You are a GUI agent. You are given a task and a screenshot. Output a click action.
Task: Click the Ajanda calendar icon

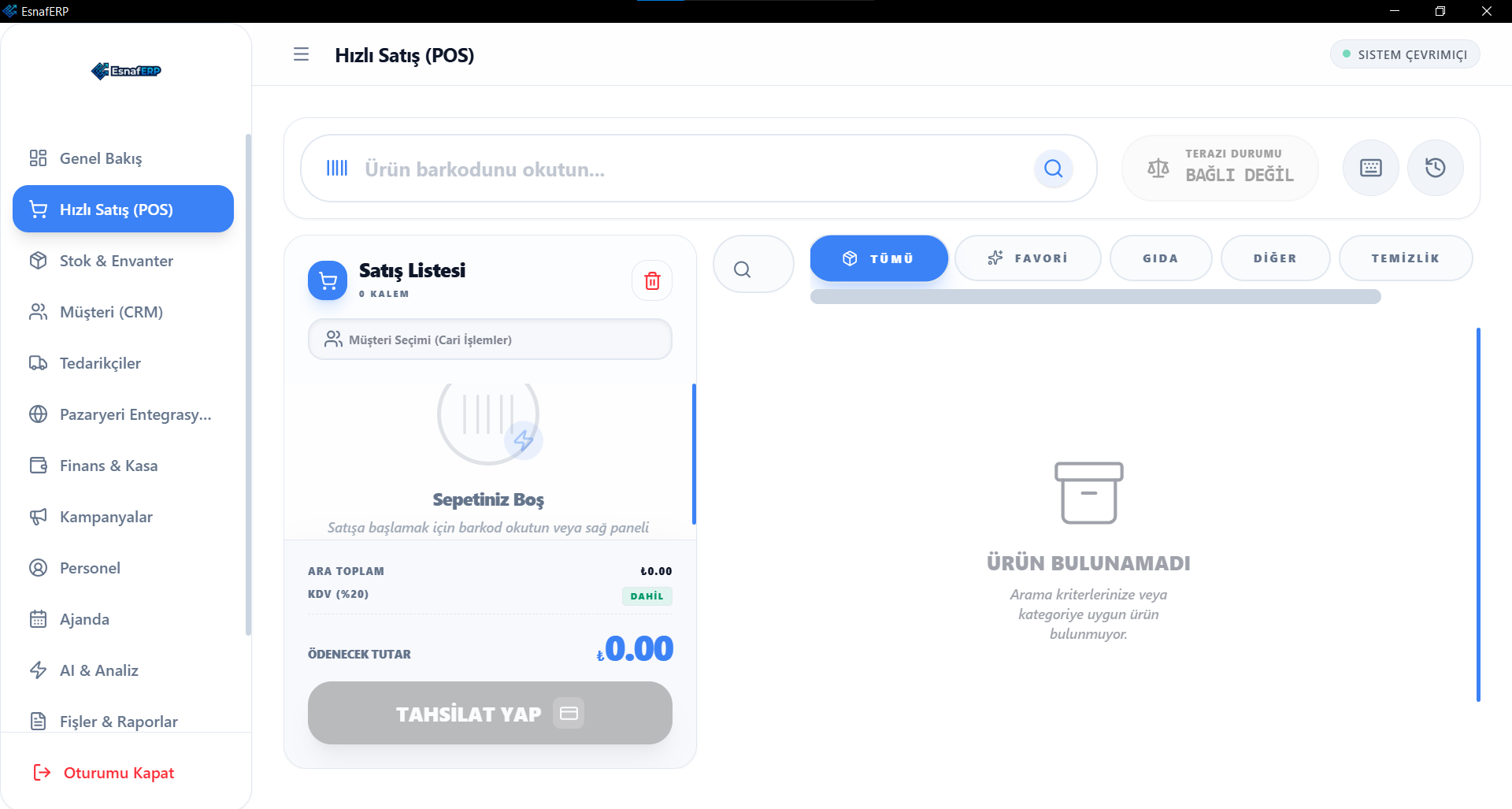(x=38, y=619)
